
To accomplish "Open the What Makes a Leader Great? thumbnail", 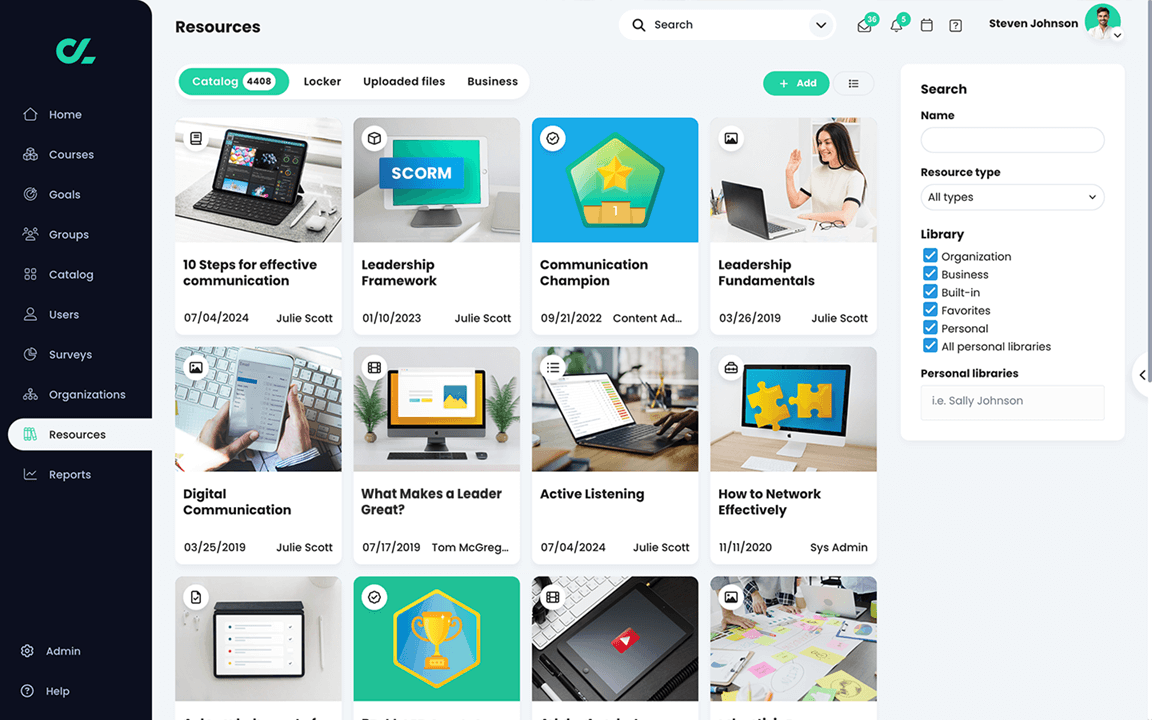I will [x=436, y=409].
